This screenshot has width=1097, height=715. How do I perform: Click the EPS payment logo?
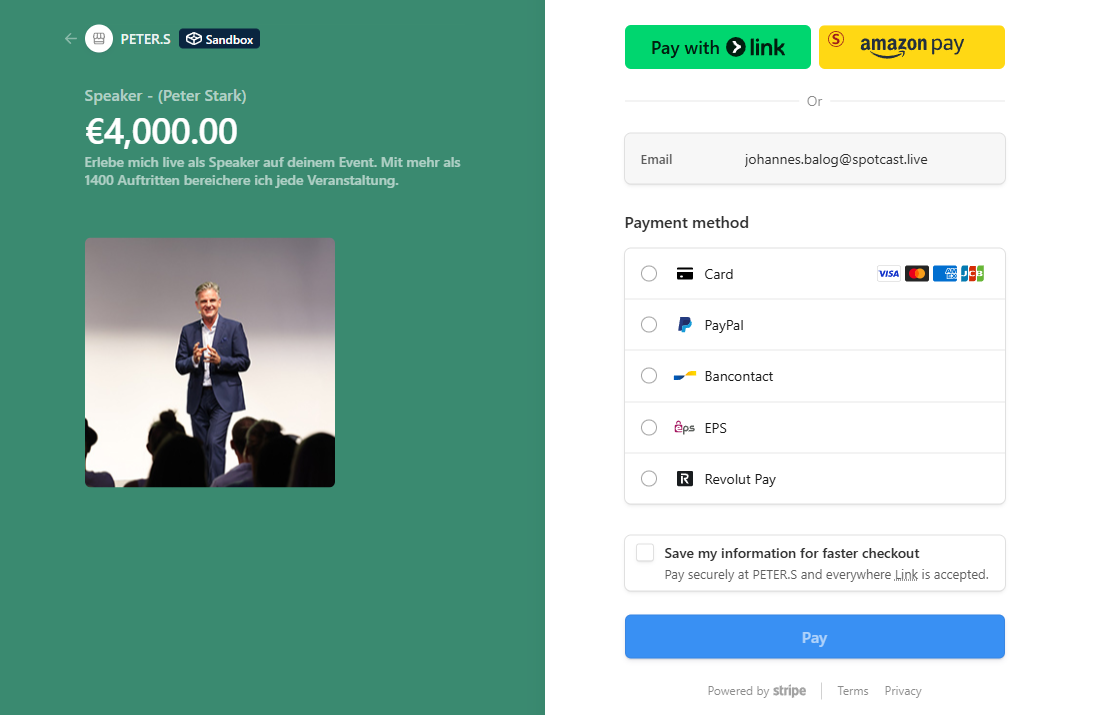684,427
